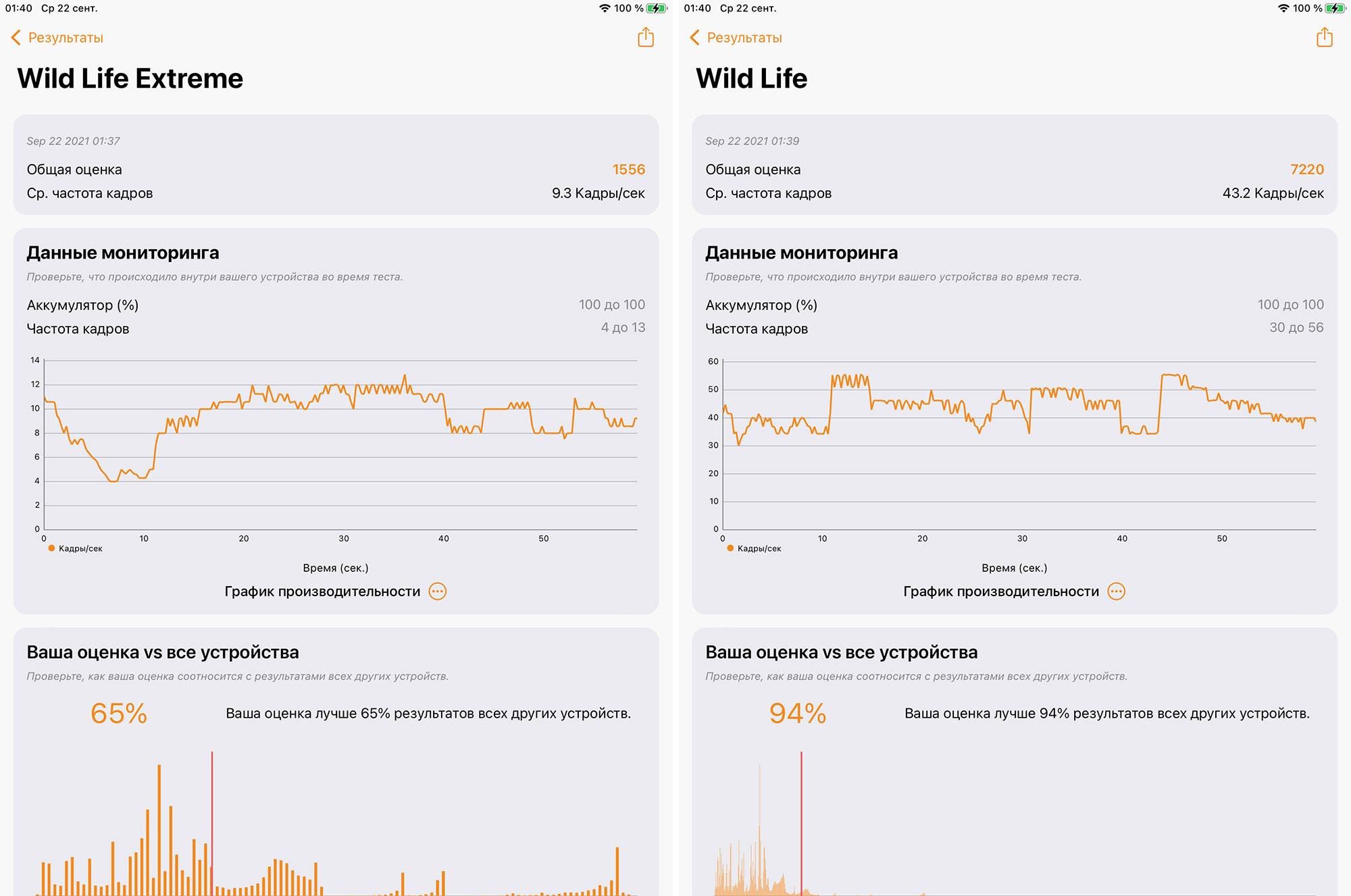Go back via left Результаты link

point(66,38)
